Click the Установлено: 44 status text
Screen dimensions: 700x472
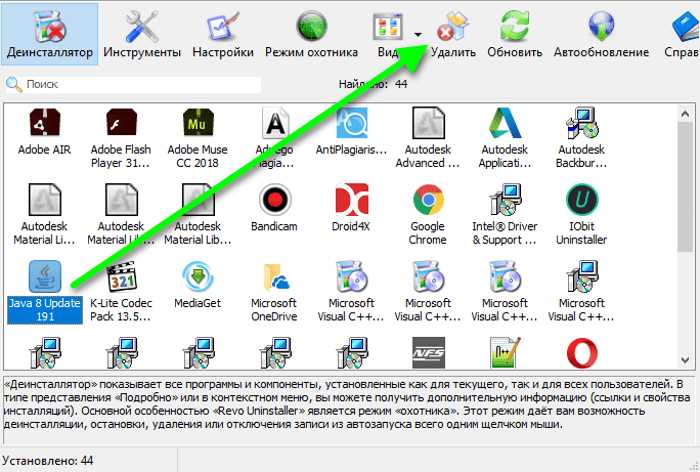[x=47, y=460]
